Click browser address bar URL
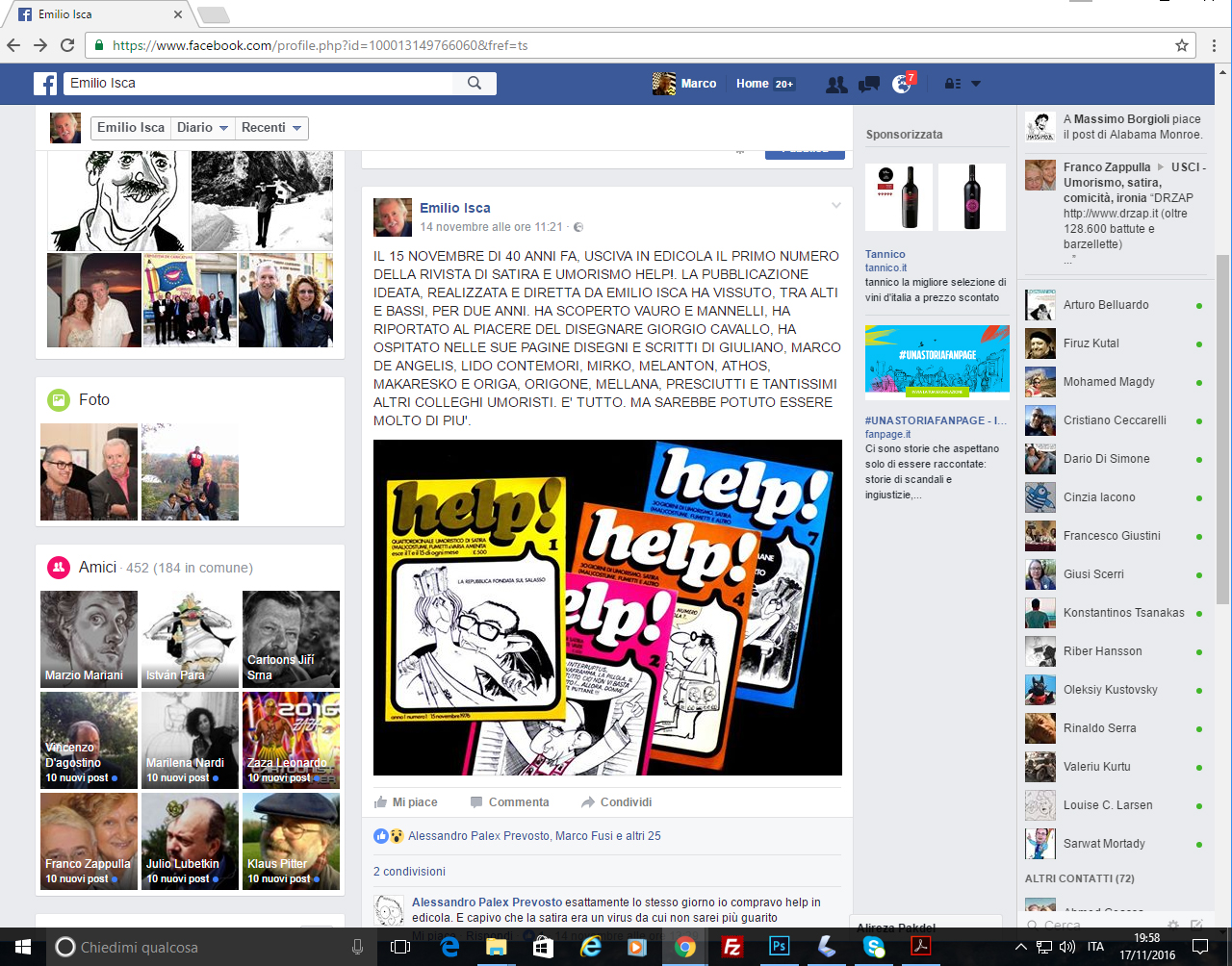The image size is (1232, 966). (x=320, y=45)
